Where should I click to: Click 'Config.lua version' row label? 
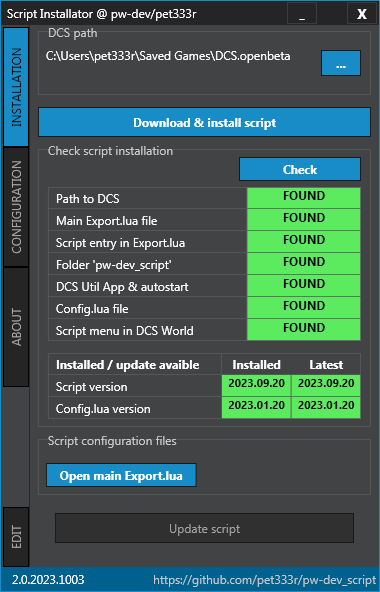(x=103, y=409)
